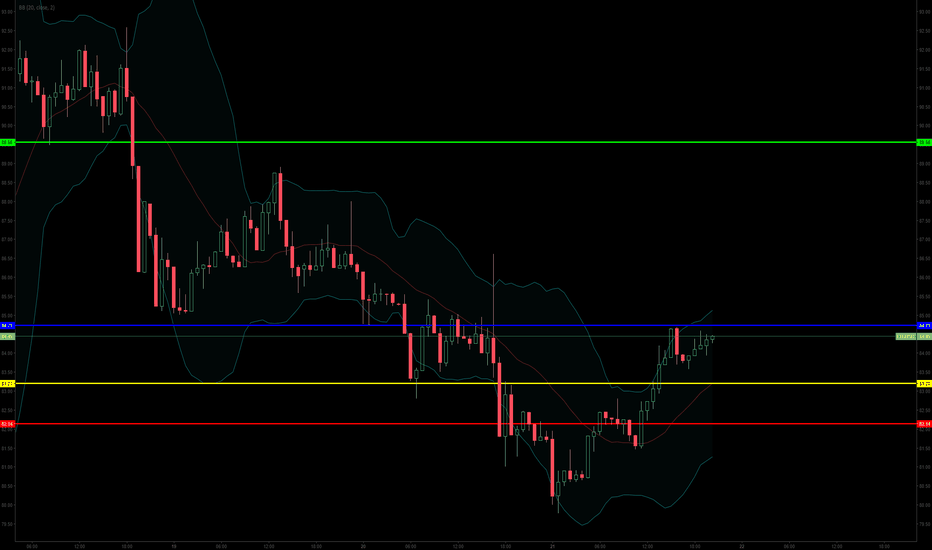Click date label 21 on time axis
932x550 pixels.
552,546
